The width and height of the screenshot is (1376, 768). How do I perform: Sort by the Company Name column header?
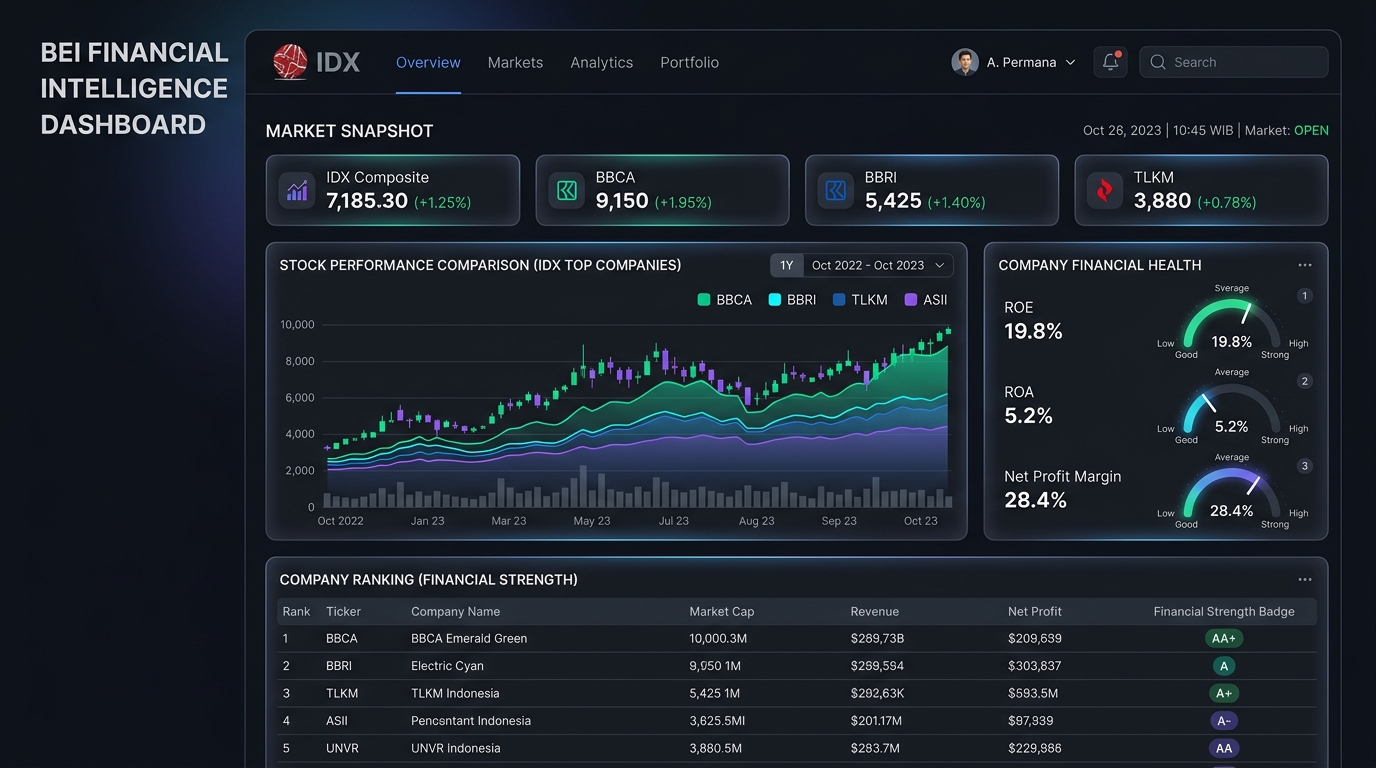455,611
